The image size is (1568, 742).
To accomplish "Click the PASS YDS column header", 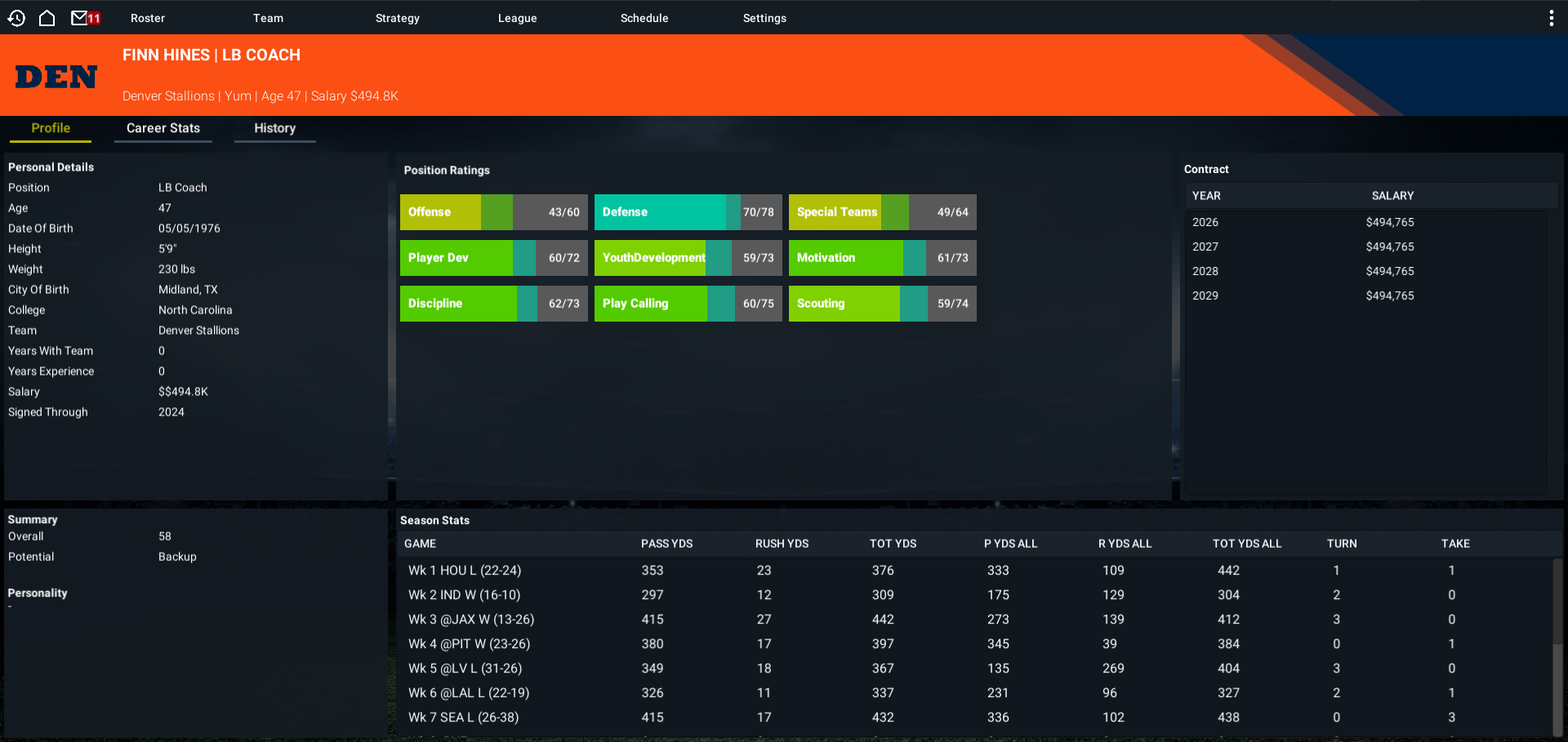I will [x=666, y=544].
